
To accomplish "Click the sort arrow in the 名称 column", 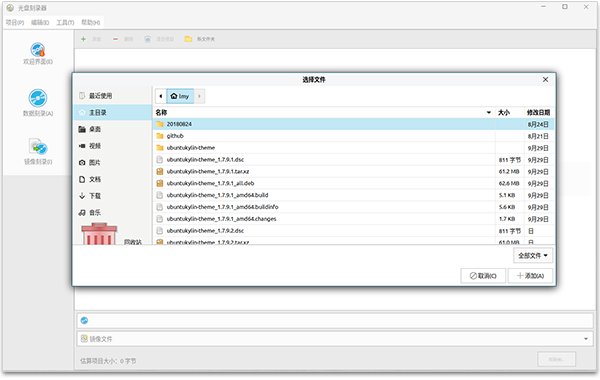I will pos(489,113).
